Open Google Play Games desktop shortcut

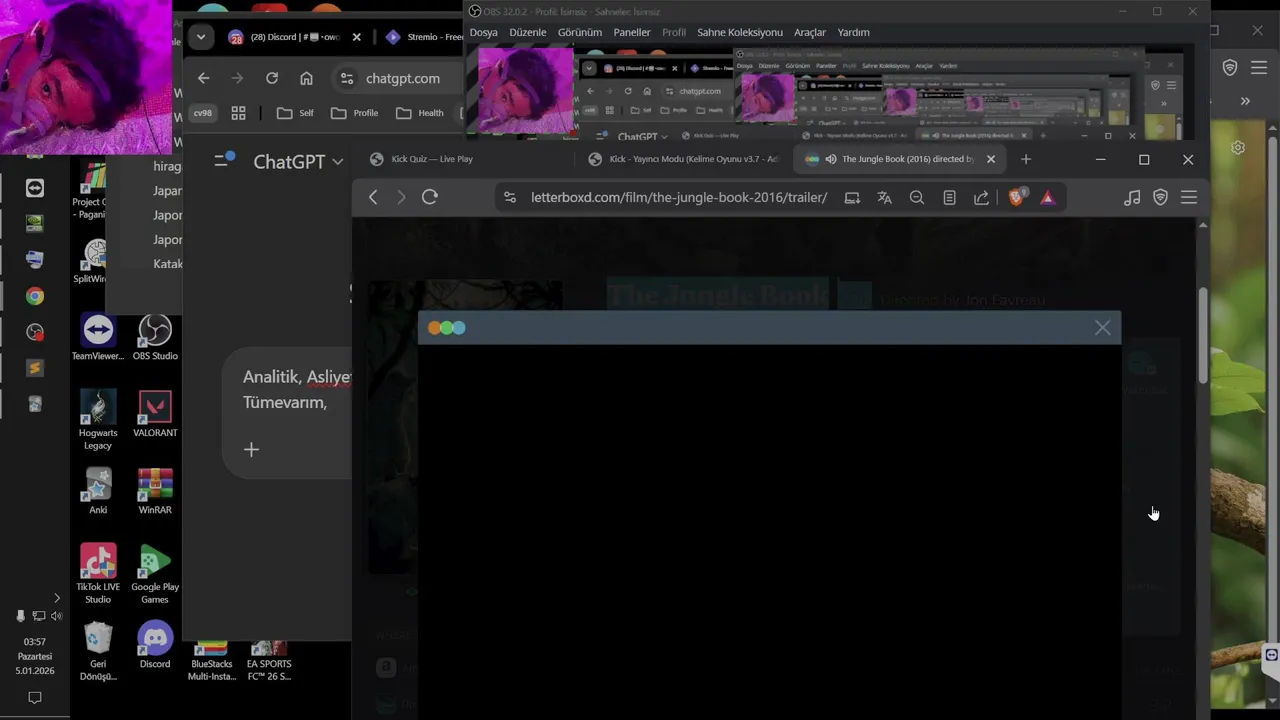click(155, 574)
